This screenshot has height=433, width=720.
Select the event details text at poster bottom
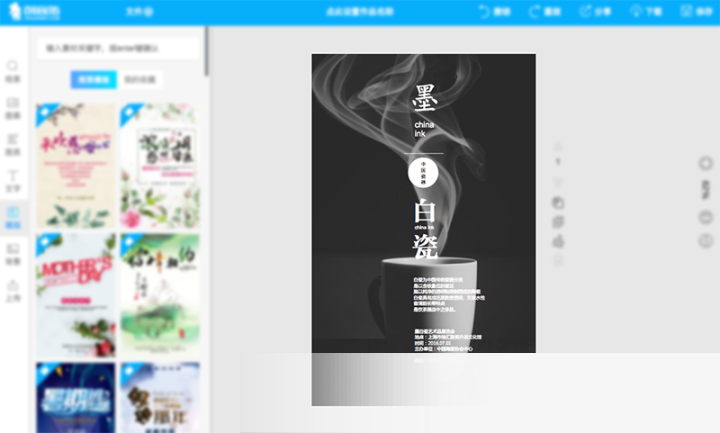(x=448, y=340)
